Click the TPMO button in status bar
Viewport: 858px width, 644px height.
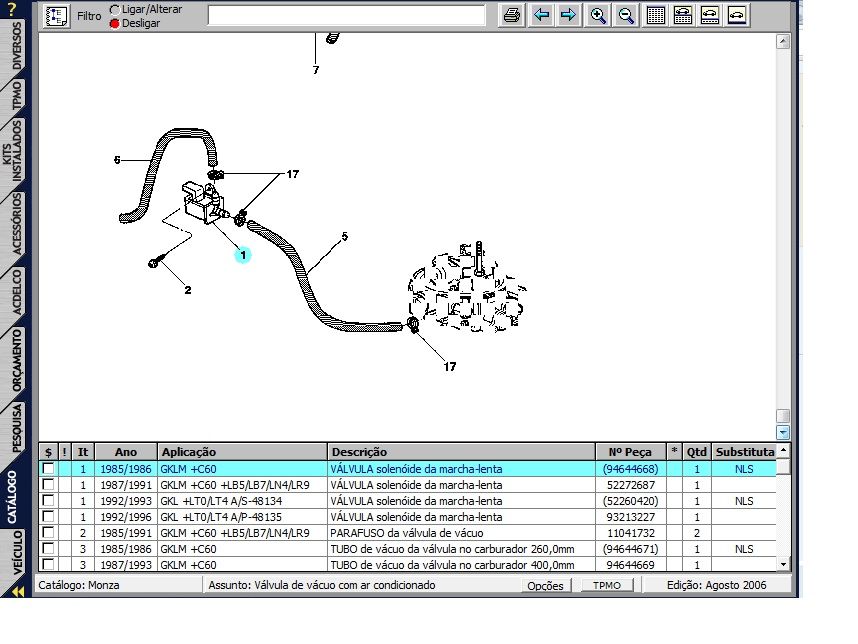click(607, 585)
